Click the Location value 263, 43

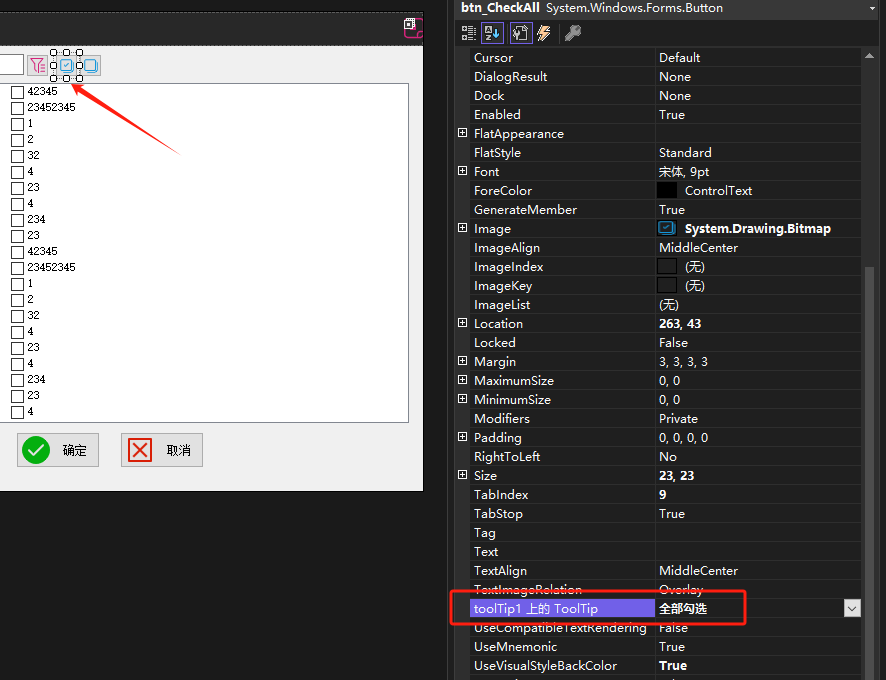coord(680,323)
